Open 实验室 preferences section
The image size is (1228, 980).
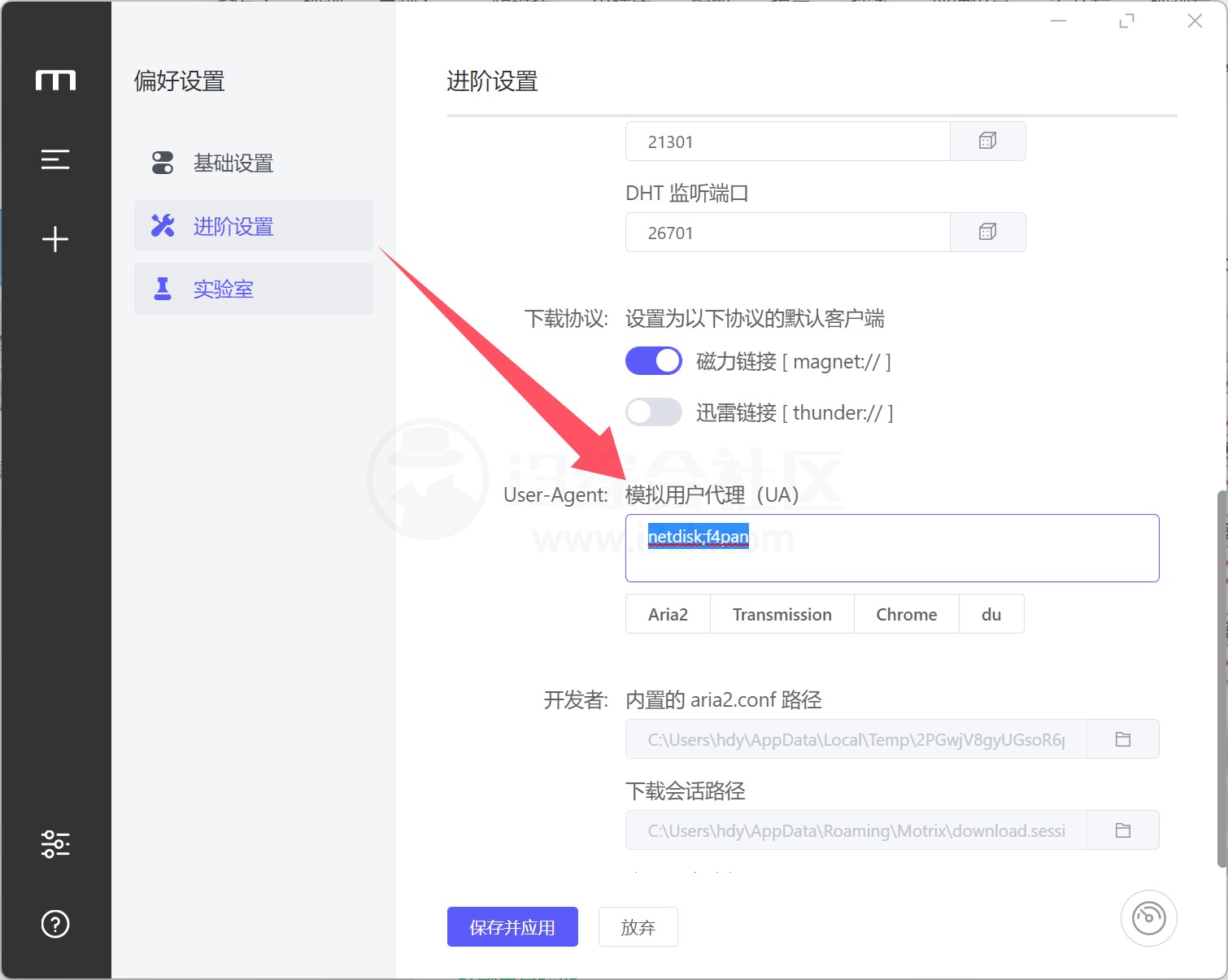[x=254, y=289]
